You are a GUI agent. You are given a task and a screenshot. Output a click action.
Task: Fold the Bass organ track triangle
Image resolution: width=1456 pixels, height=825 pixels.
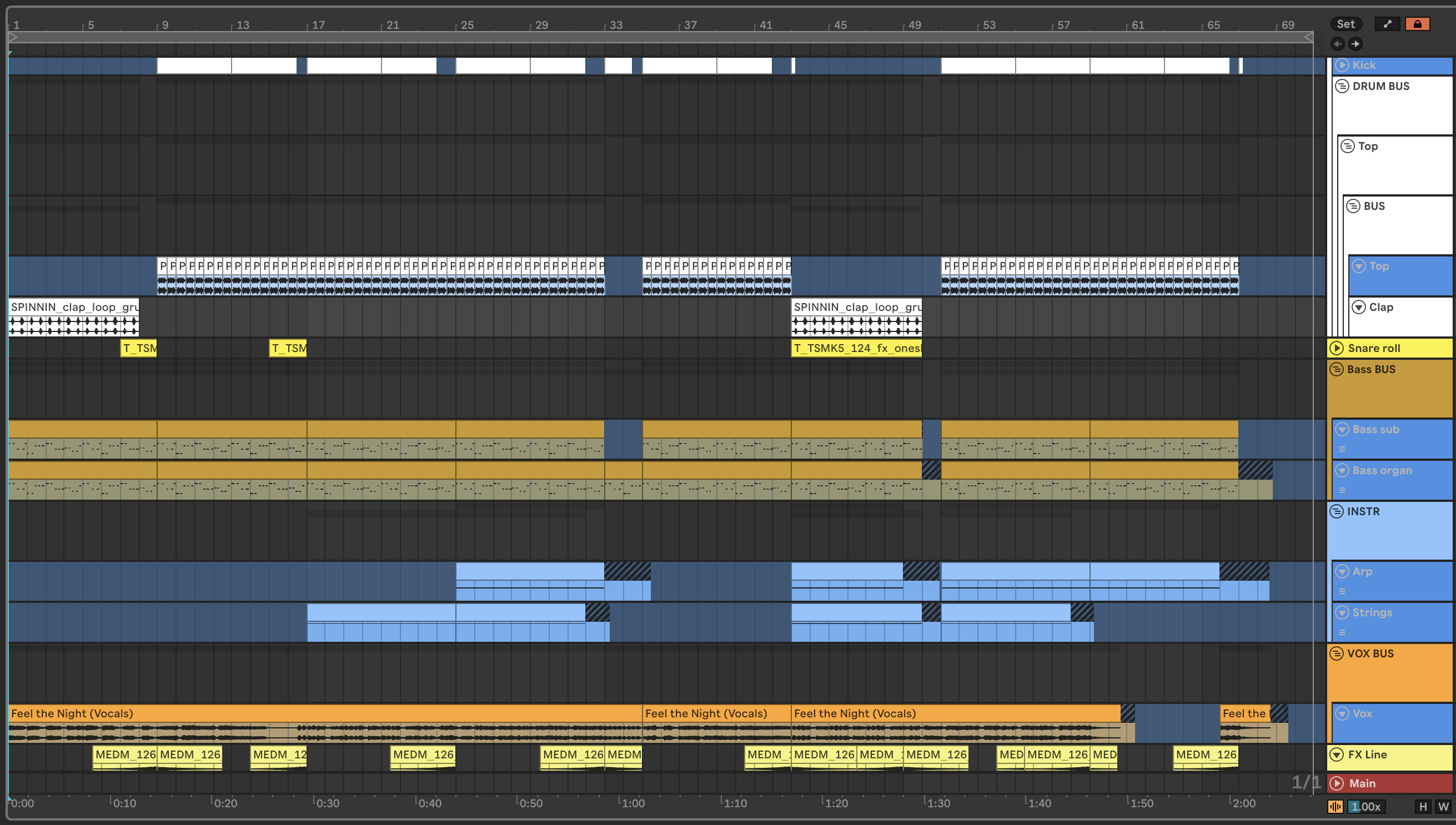1342,471
